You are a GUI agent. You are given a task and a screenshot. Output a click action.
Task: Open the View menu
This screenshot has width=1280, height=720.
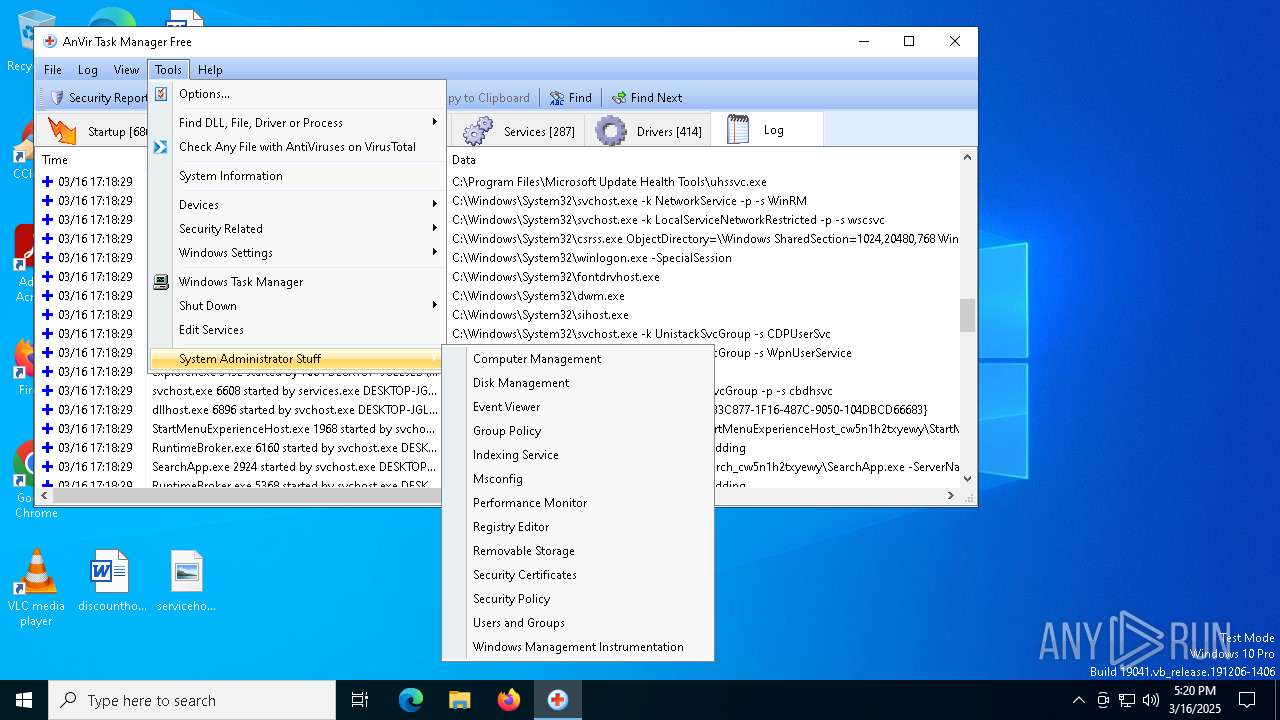(126, 70)
